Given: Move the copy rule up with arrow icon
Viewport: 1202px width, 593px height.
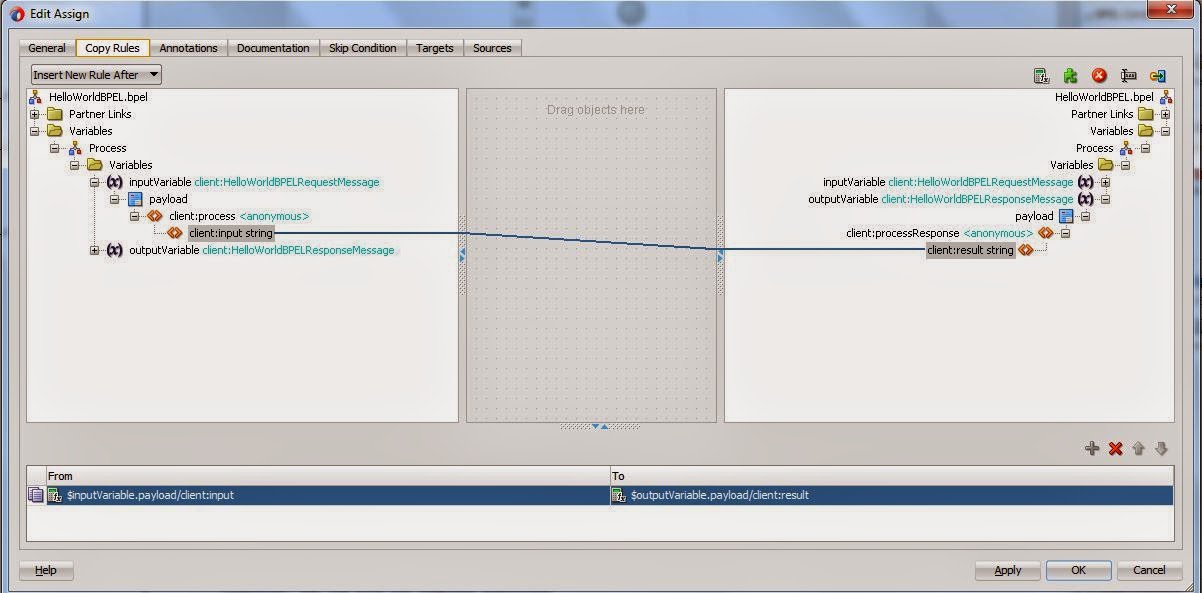Looking at the screenshot, I should click(x=1139, y=448).
